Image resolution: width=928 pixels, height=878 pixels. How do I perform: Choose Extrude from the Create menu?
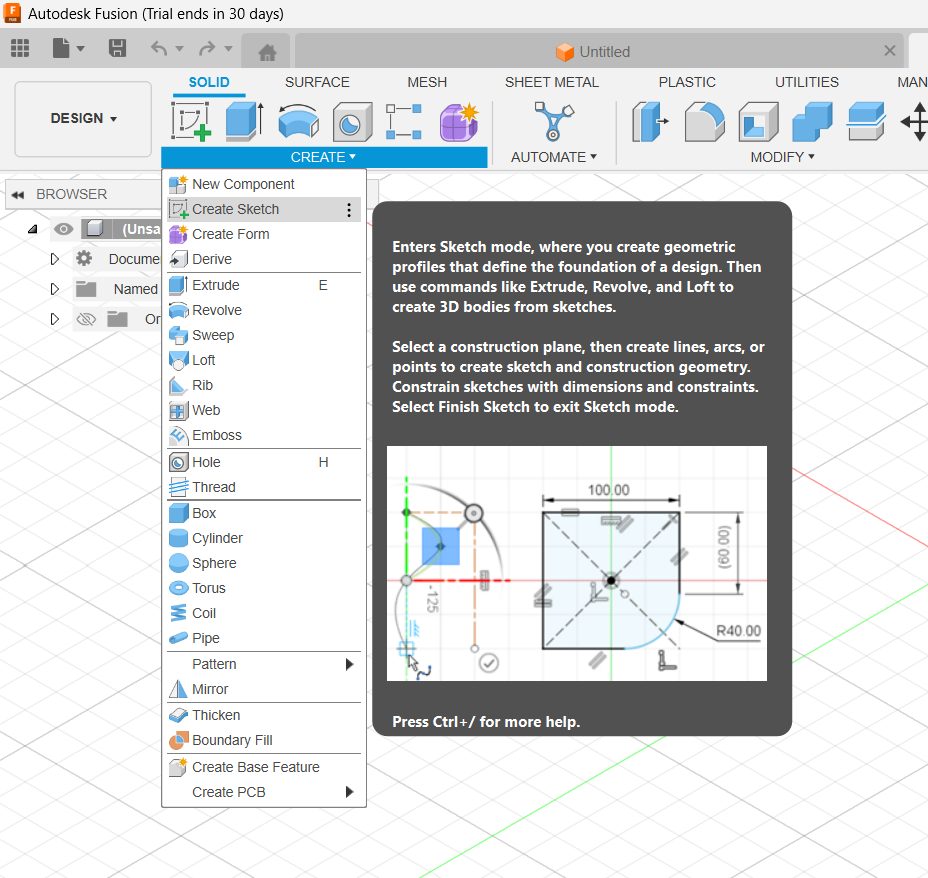(x=265, y=285)
